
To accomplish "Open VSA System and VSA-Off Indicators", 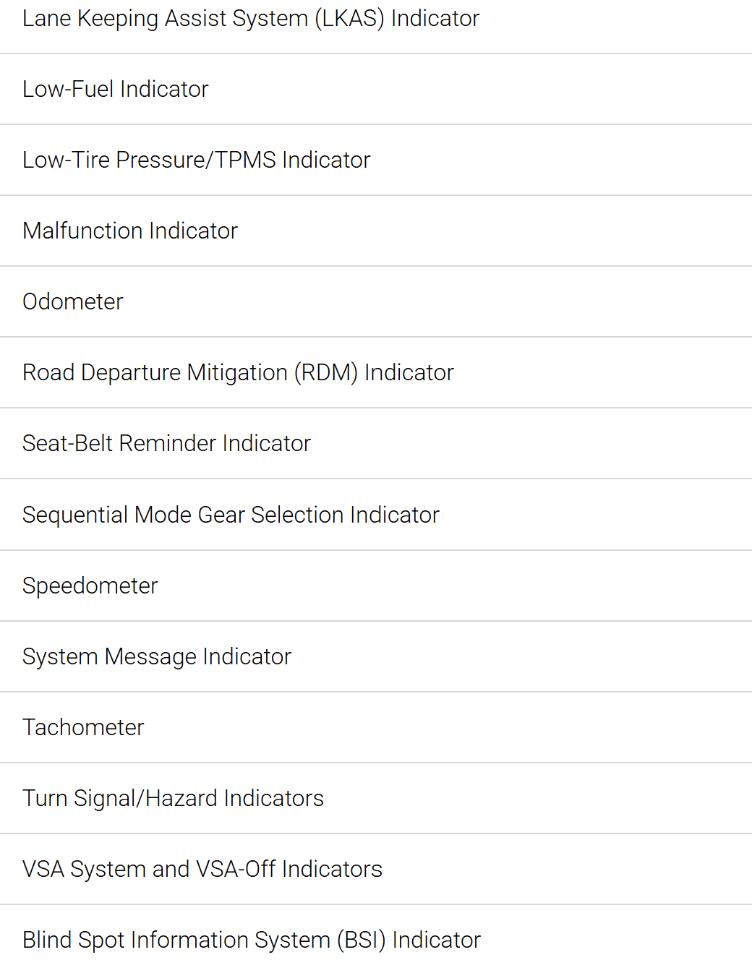I will [x=376, y=869].
